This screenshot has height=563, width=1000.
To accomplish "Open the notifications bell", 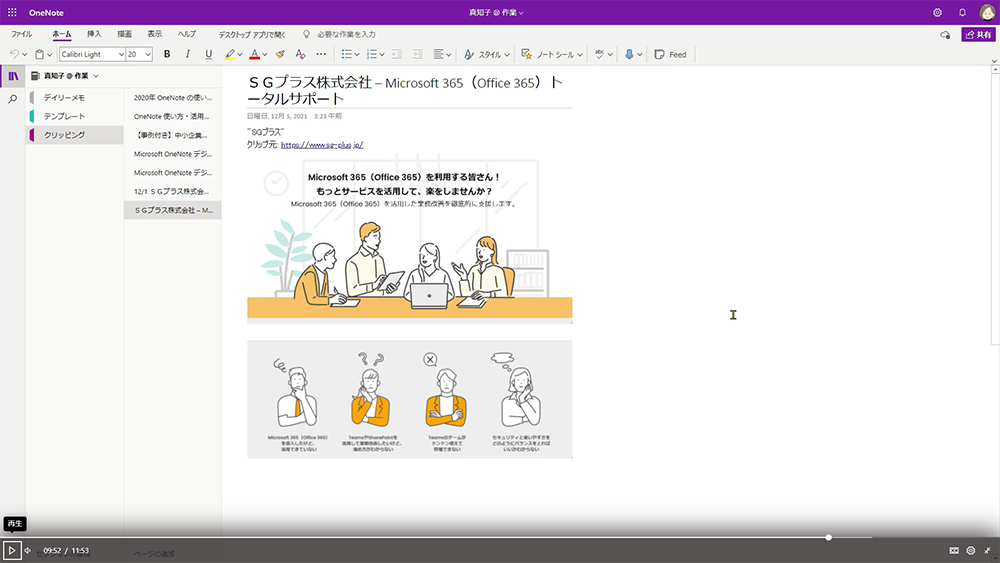I will [962, 12].
